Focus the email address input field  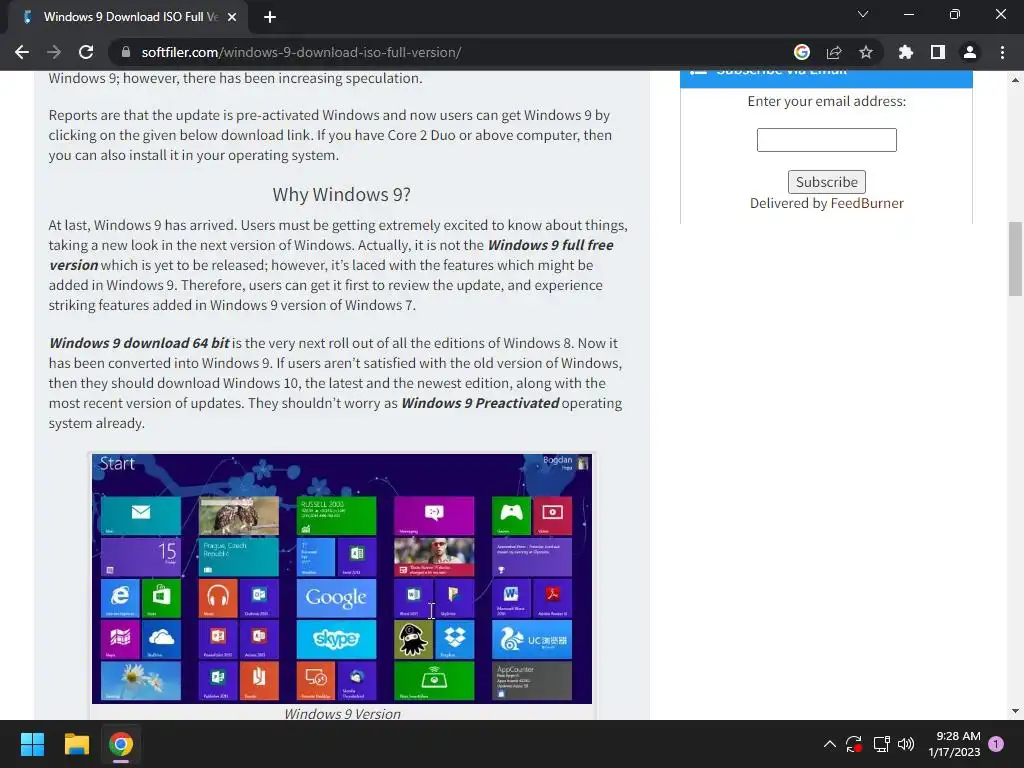point(826,140)
